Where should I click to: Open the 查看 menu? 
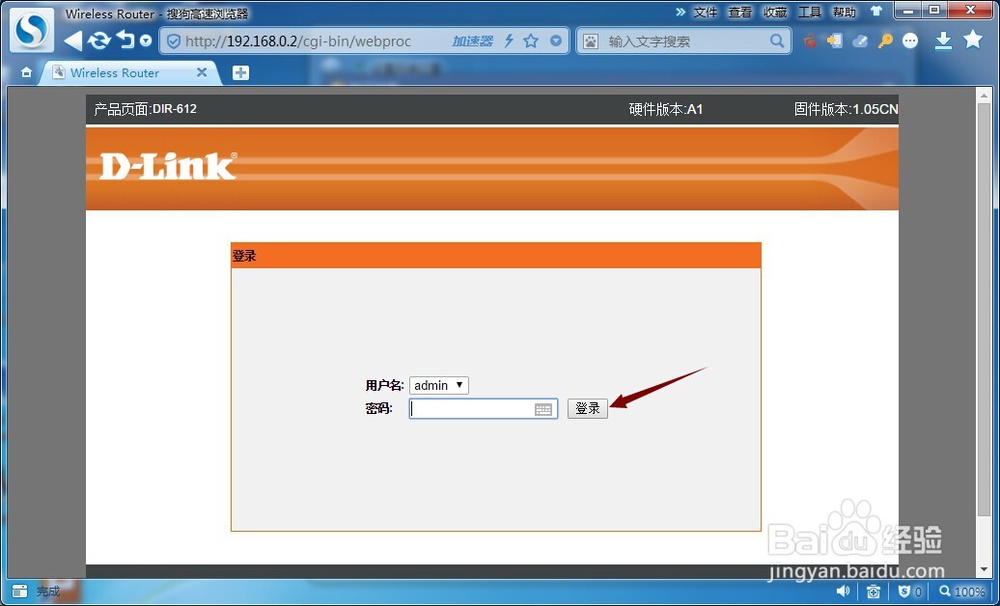click(740, 12)
